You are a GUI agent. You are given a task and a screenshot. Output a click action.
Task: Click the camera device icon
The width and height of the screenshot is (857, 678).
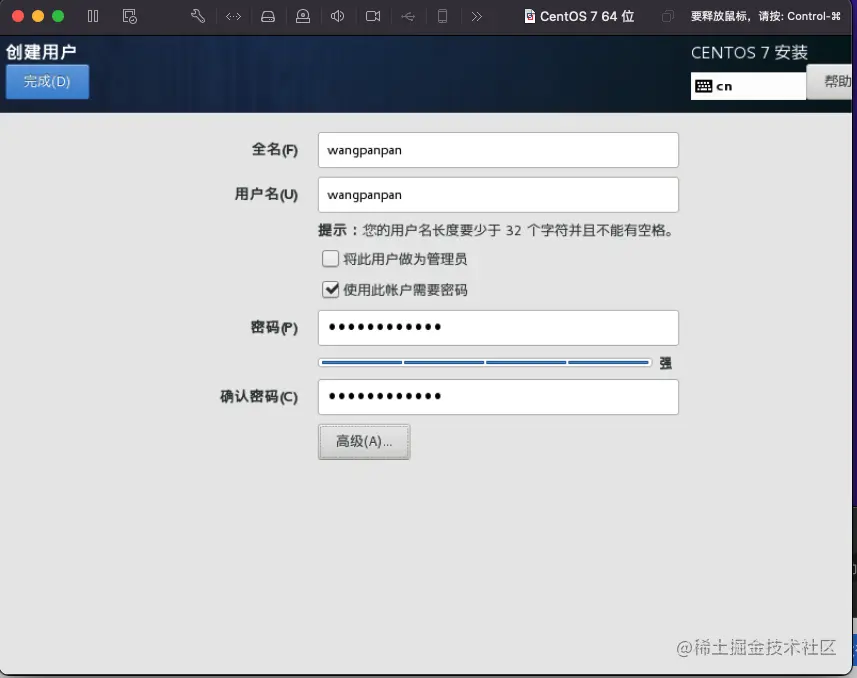click(373, 16)
